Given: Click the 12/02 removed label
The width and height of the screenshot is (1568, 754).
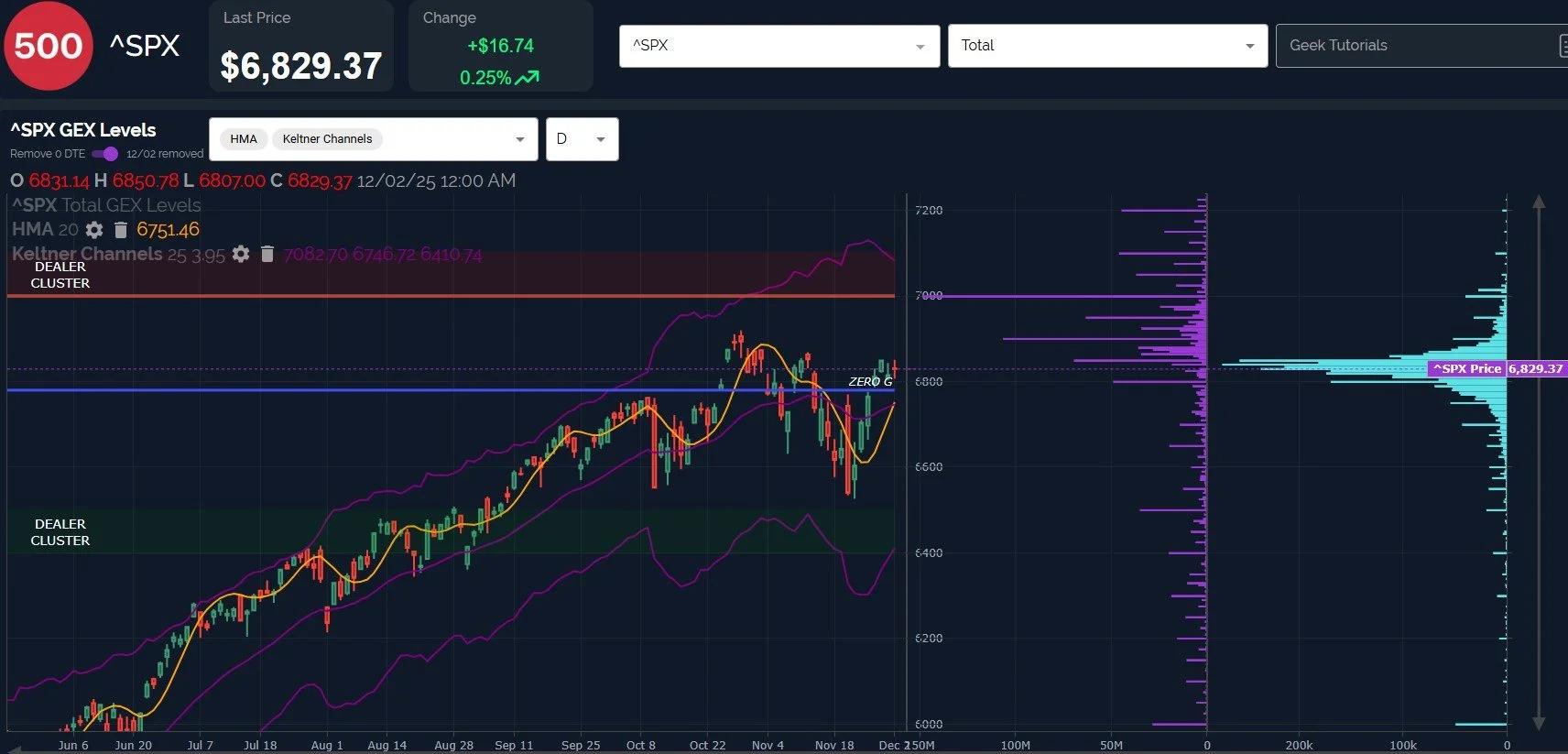Looking at the screenshot, I should pyautogui.click(x=165, y=154).
